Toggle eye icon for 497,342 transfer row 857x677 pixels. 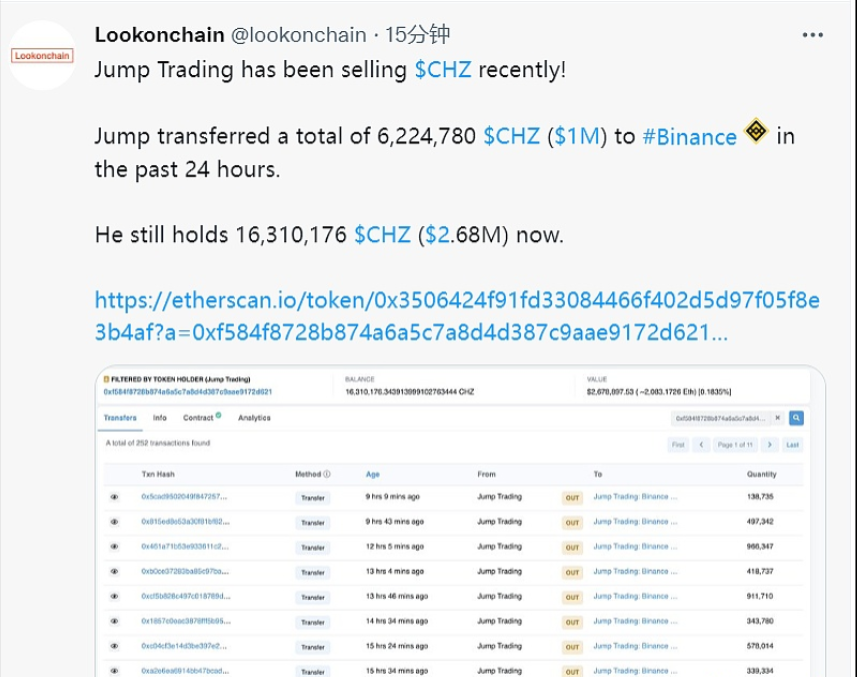pyautogui.click(x=114, y=522)
